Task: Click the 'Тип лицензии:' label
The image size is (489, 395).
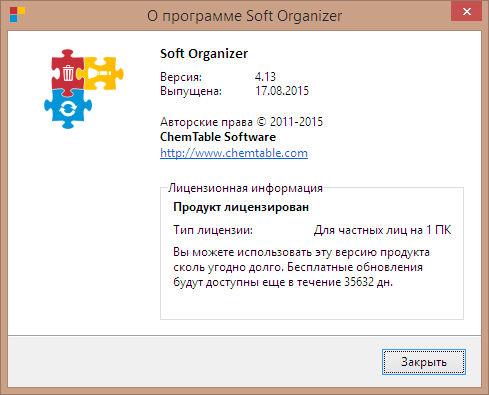Action: [213, 230]
